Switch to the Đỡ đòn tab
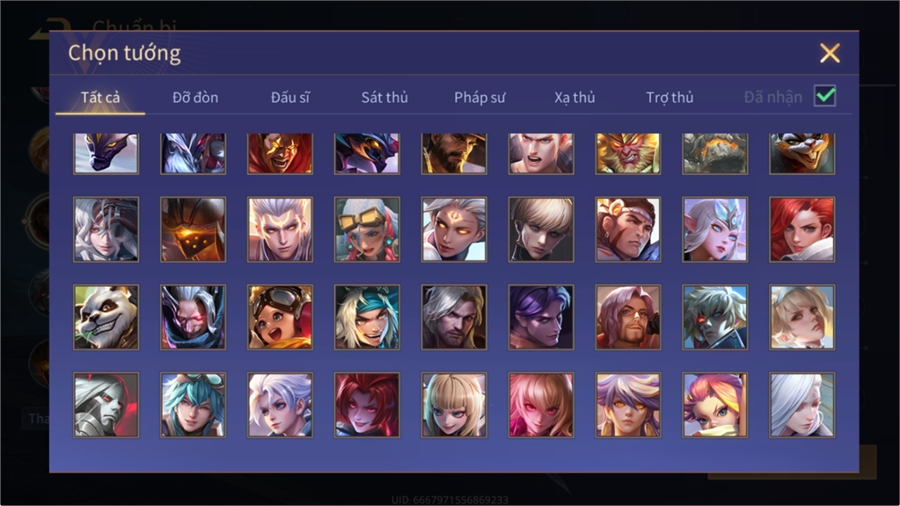 click(195, 98)
